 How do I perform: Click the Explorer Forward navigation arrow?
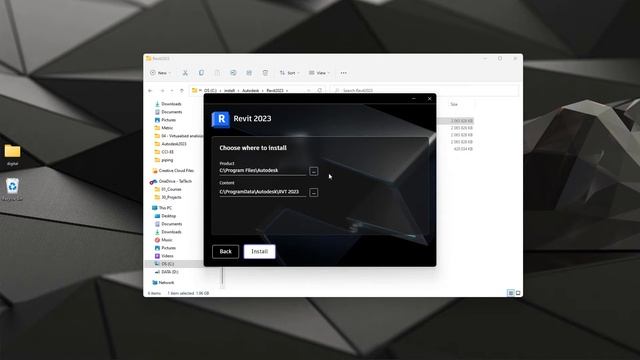click(x=162, y=91)
